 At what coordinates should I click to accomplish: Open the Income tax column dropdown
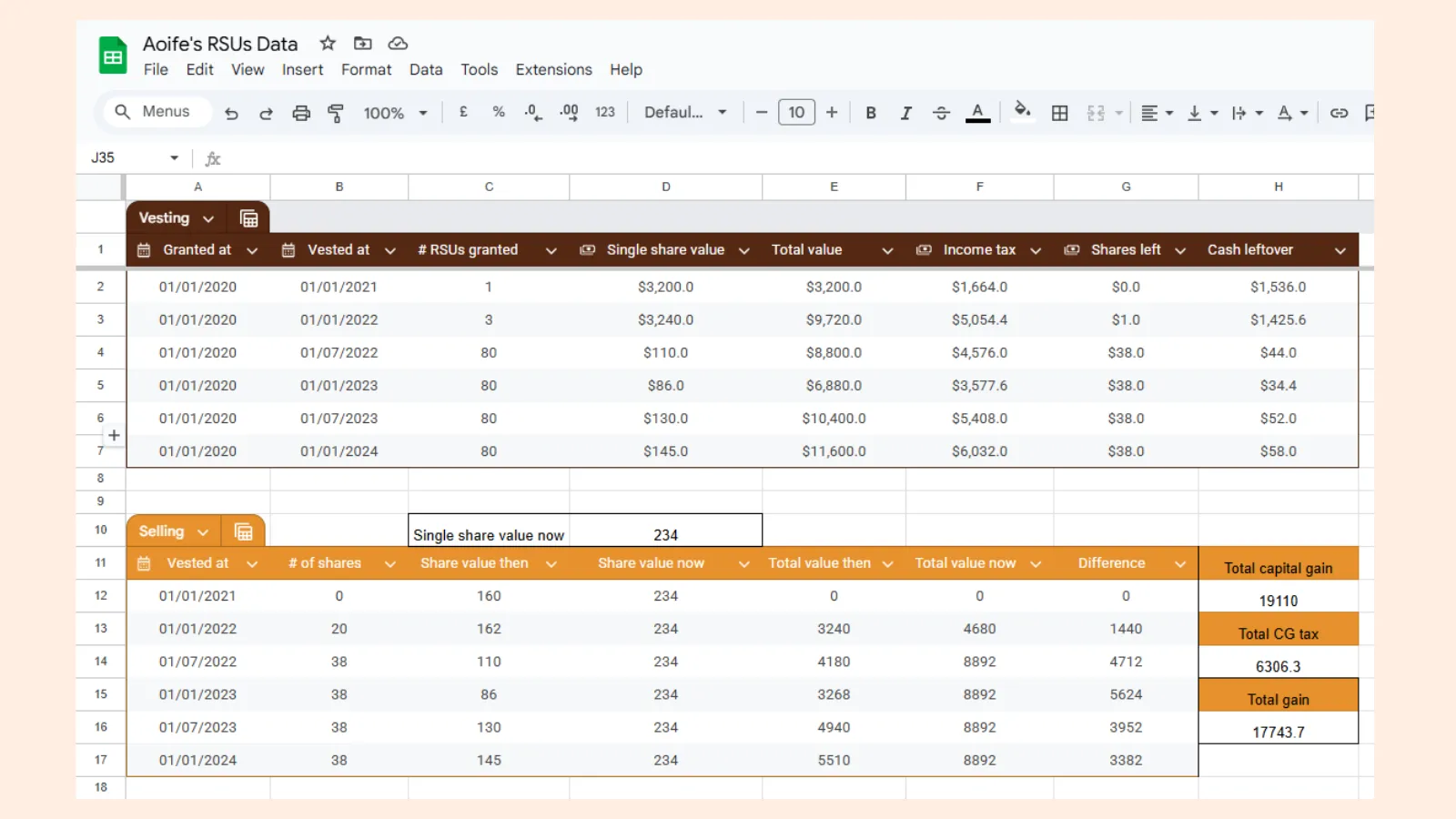[x=1036, y=249]
